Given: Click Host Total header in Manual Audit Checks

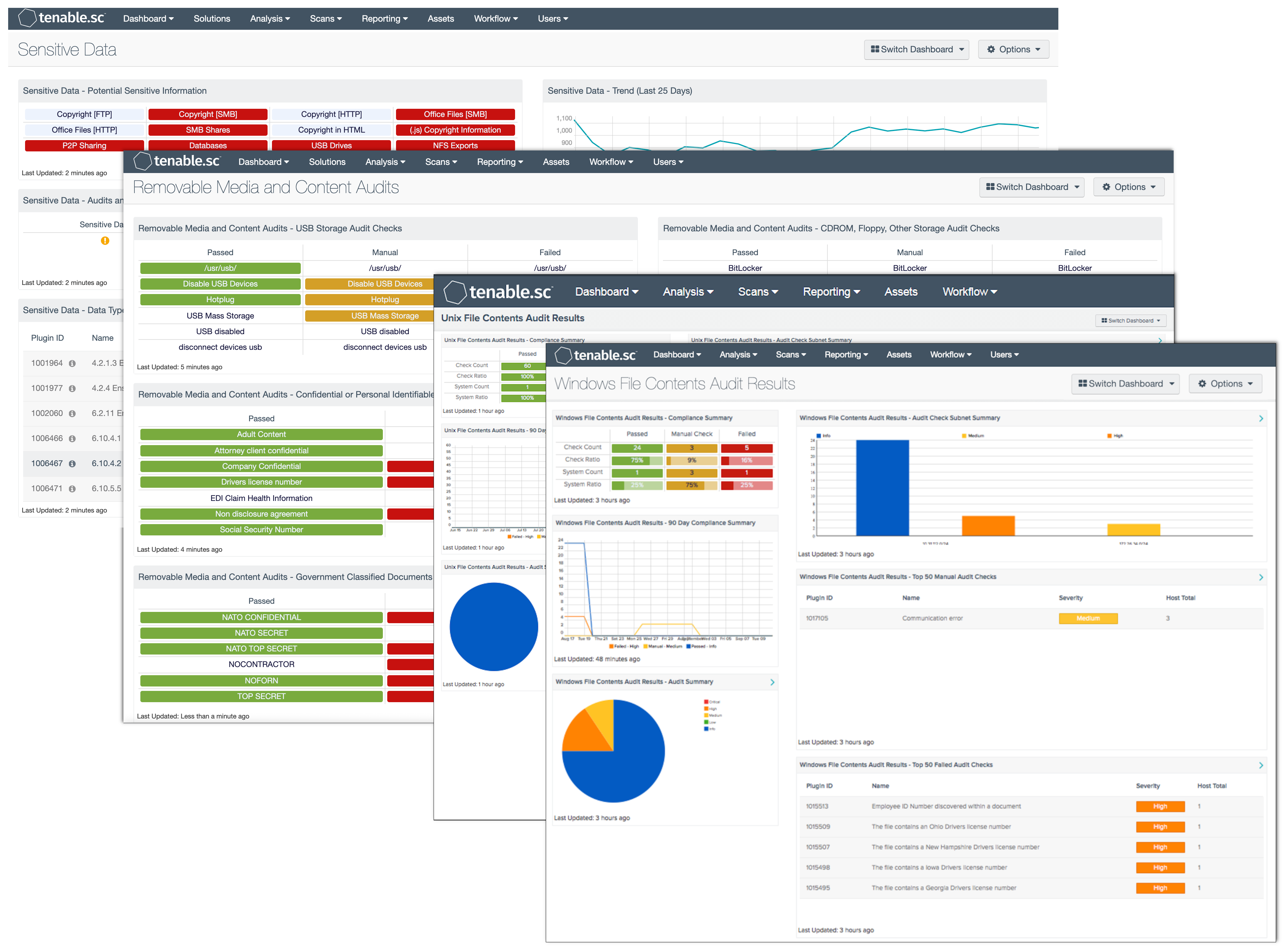Looking at the screenshot, I should (x=1181, y=599).
